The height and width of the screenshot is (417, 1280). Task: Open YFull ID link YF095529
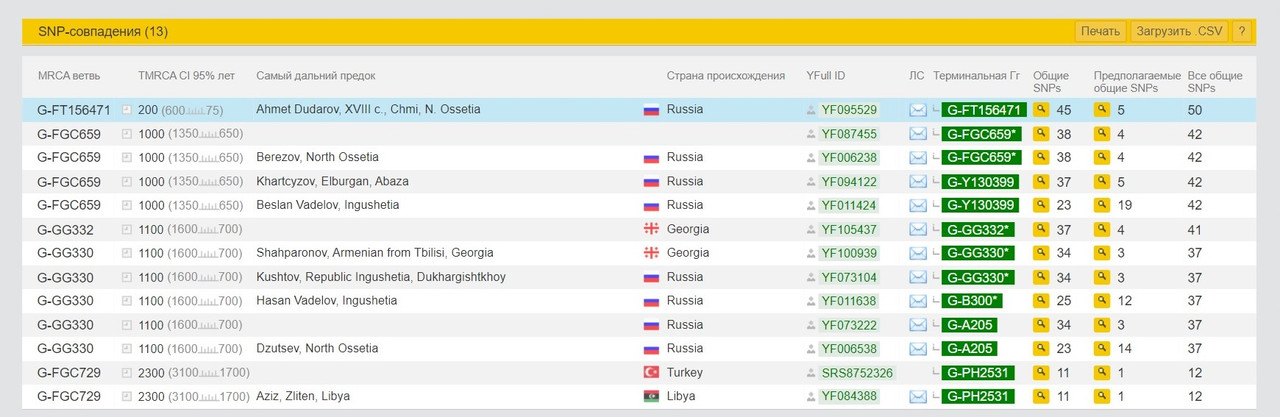849,110
